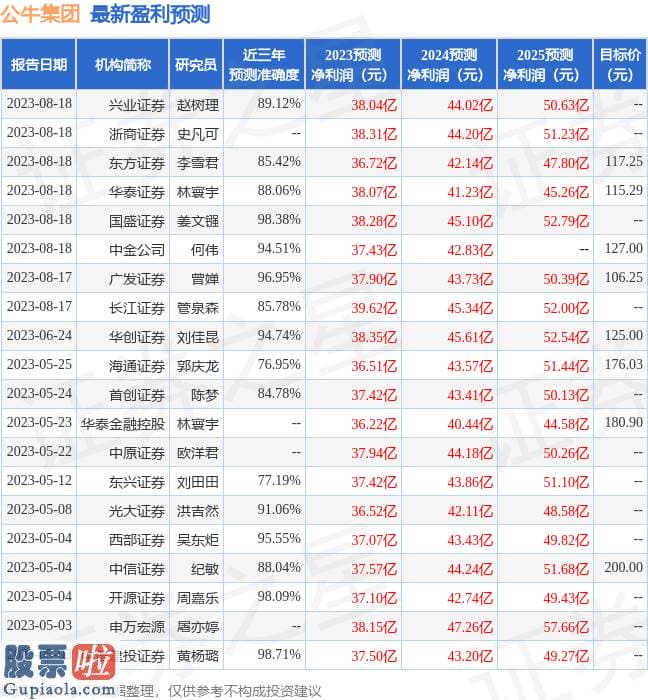
Task: Click the 机构简称 column header
Action: (123, 65)
